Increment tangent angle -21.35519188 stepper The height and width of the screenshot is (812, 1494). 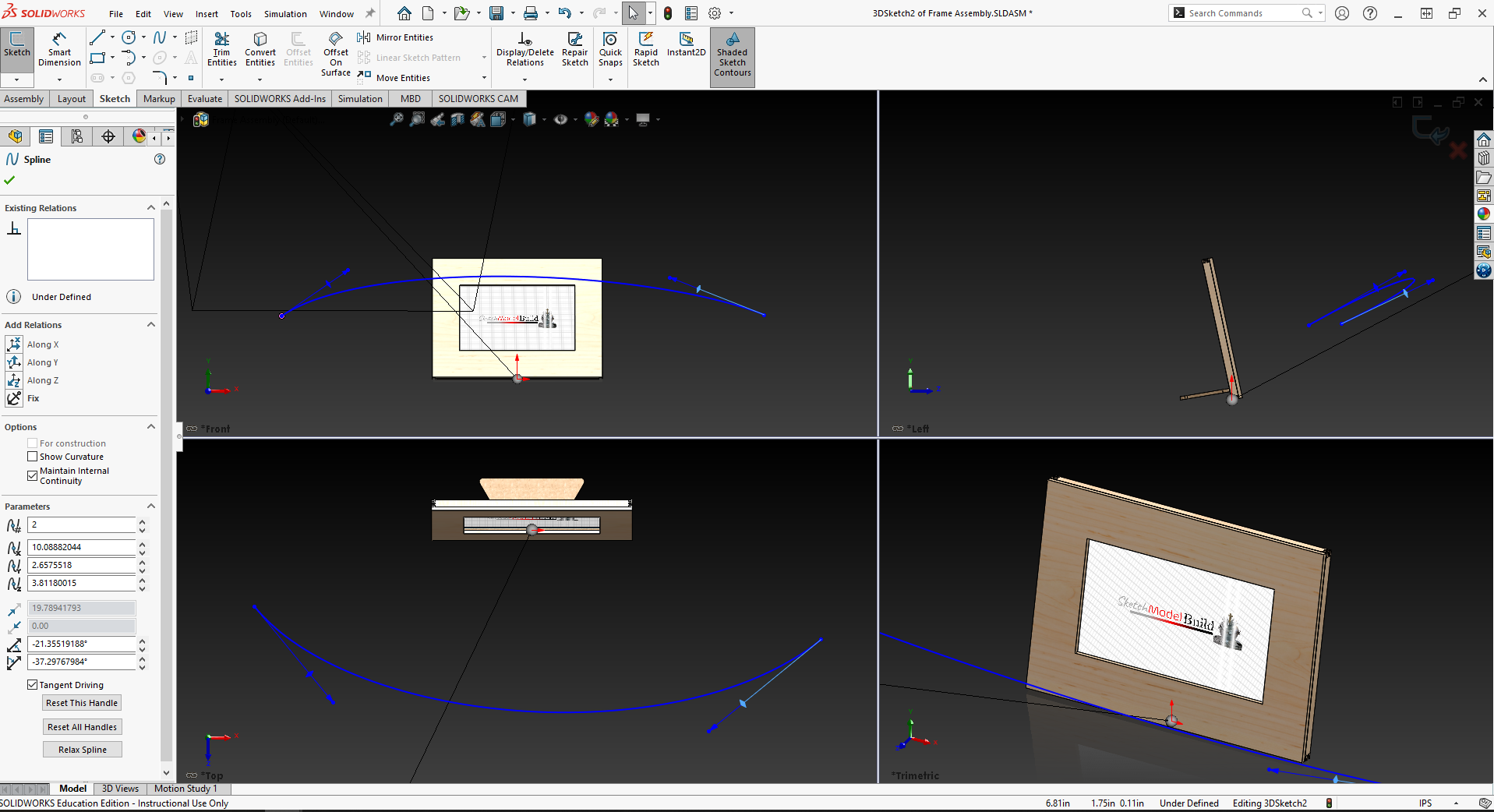(142, 641)
